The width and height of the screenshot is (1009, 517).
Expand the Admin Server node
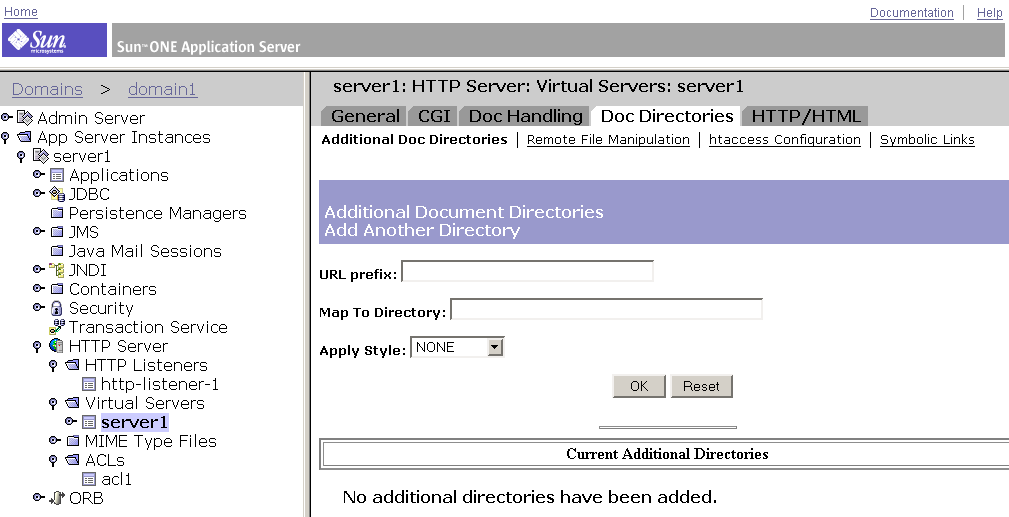coord(7,117)
